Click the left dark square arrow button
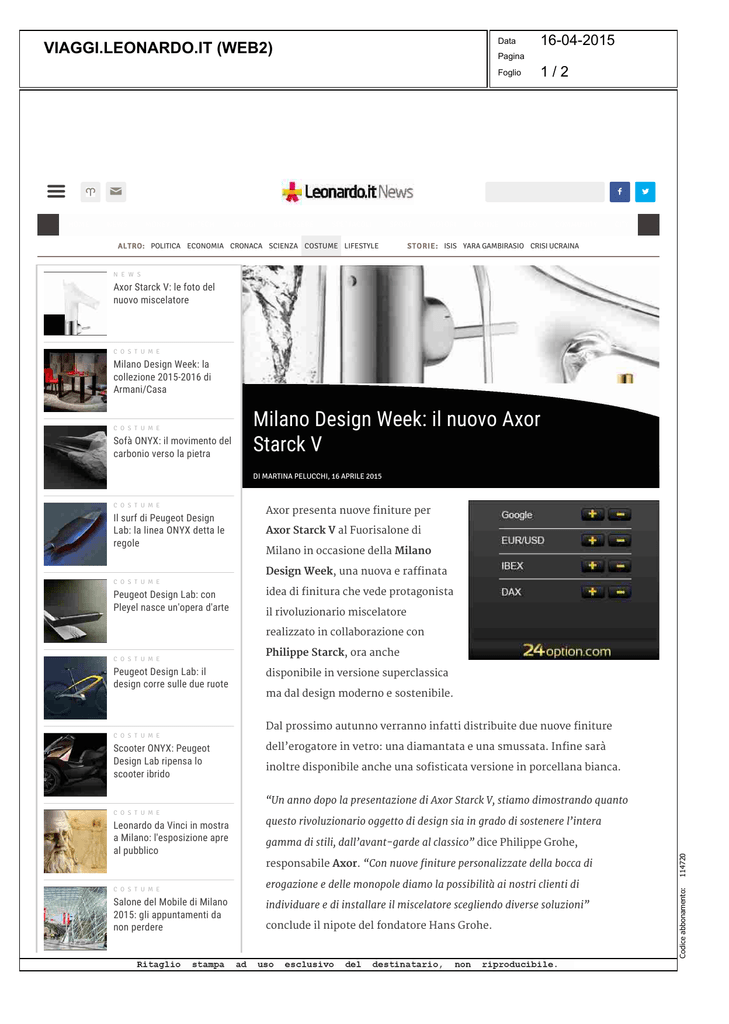The width and height of the screenshot is (729, 1024). (x=48, y=225)
